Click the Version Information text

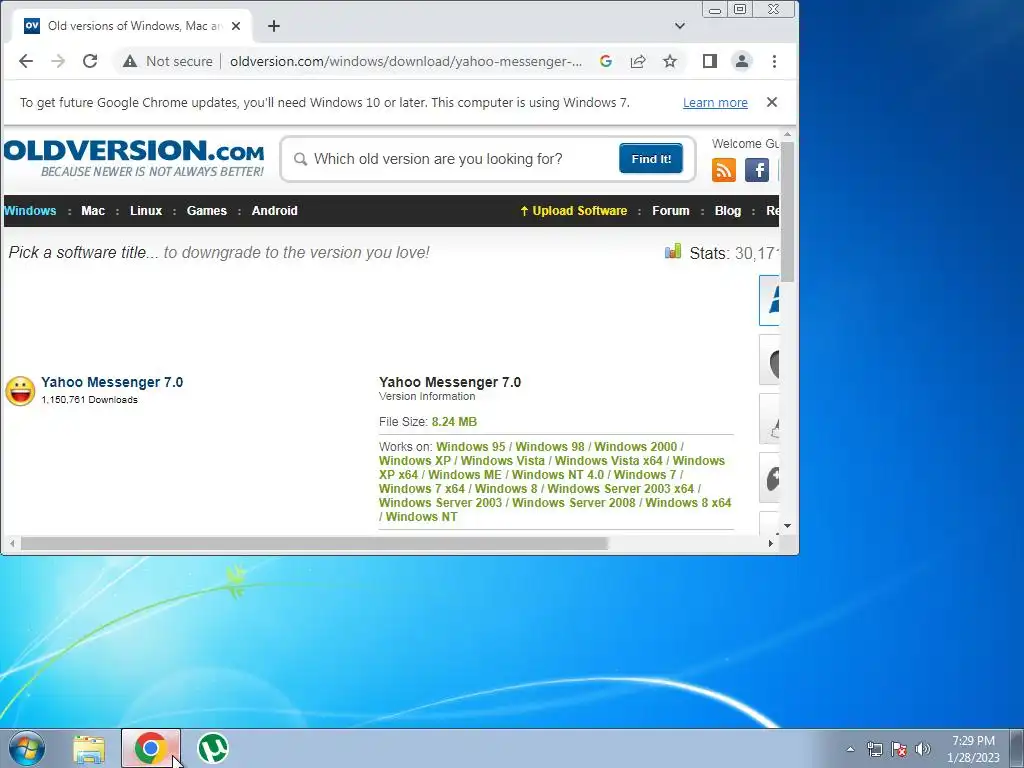pyautogui.click(x=427, y=396)
